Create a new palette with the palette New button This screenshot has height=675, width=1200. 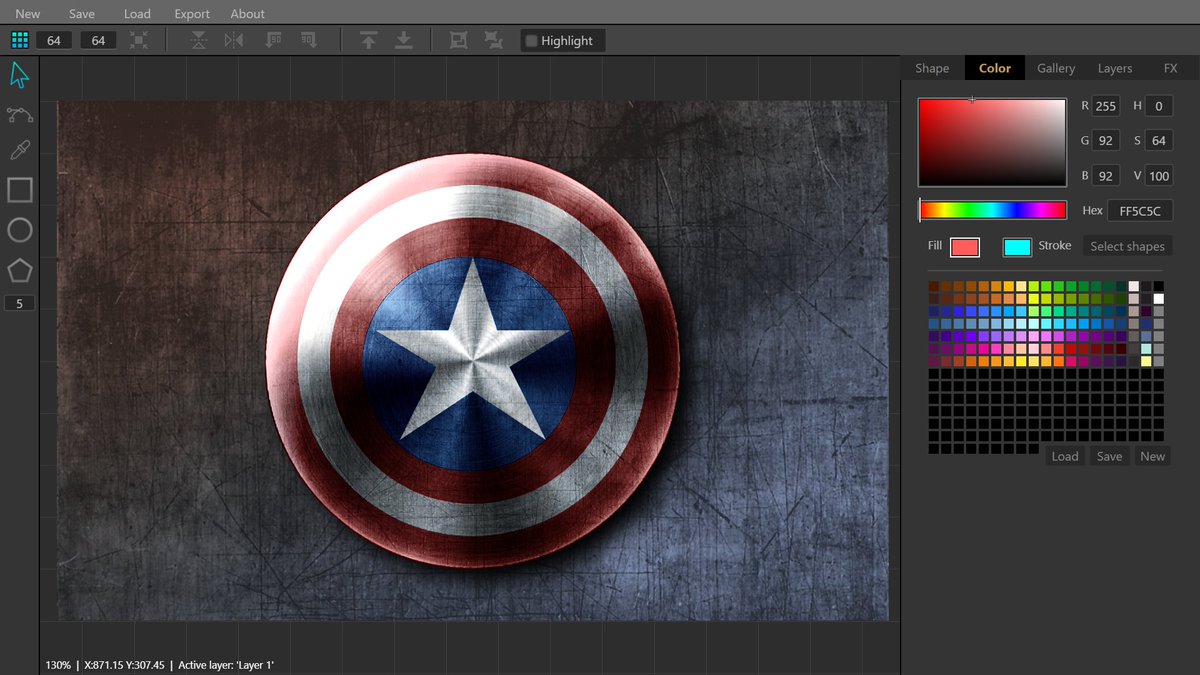(x=1153, y=456)
